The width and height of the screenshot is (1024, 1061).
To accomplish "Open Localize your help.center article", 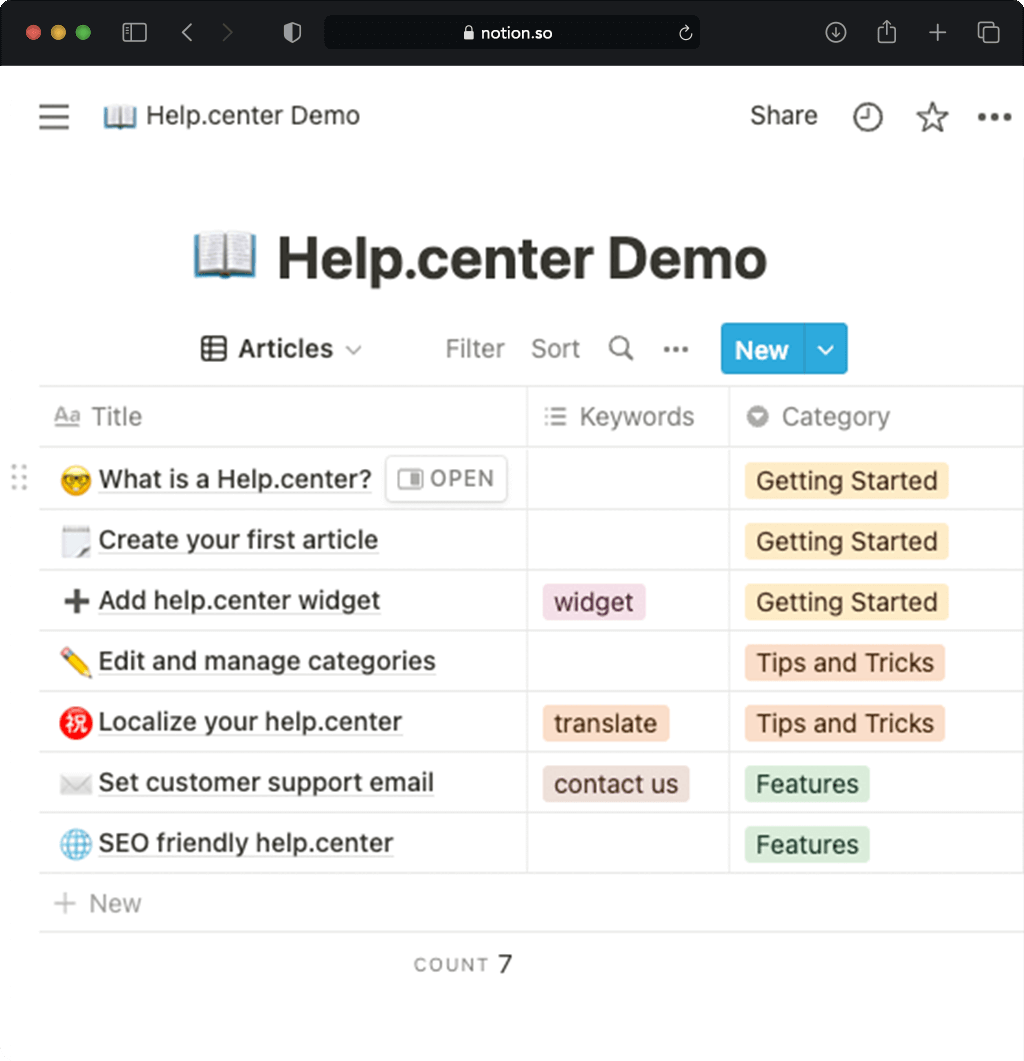I will click(x=250, y=722).
